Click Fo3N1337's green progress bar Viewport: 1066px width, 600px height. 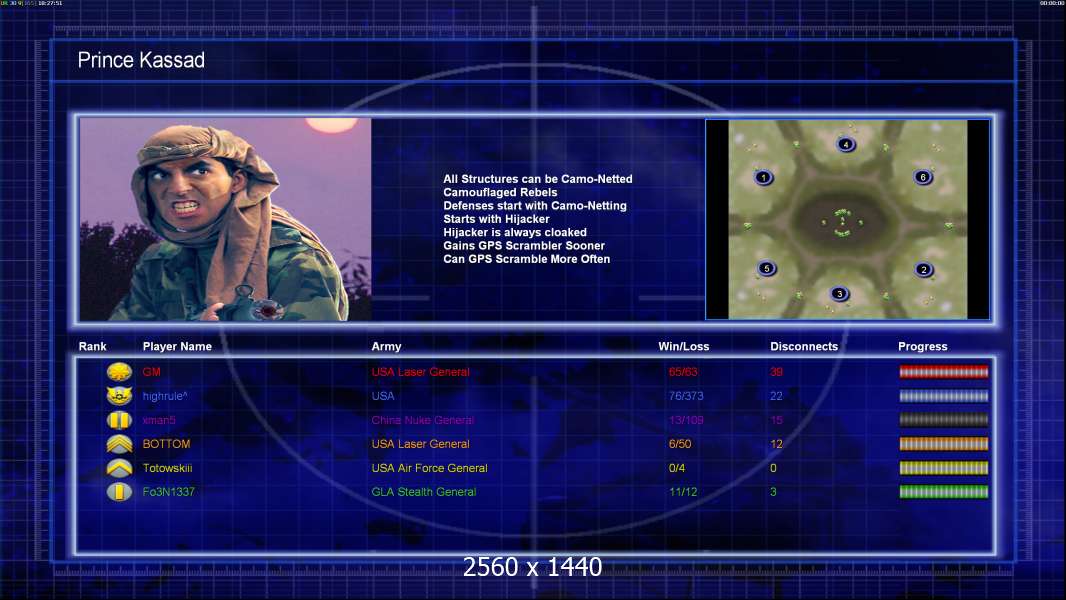[x=944, y=491]
